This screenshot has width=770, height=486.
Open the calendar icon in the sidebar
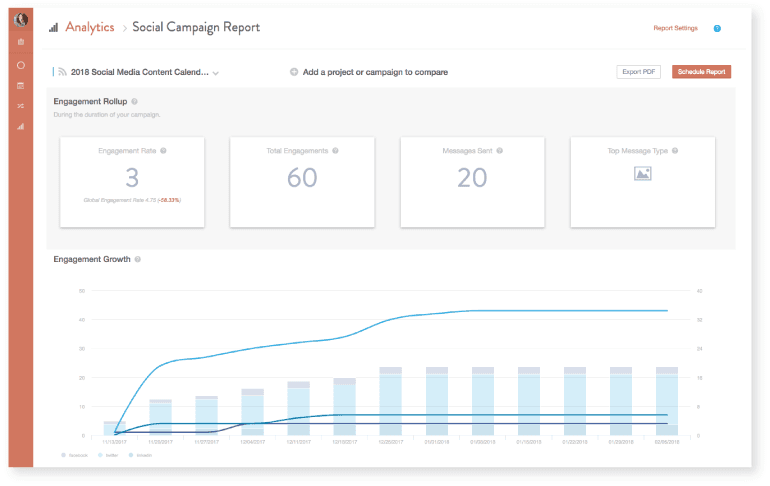point(21,85)
